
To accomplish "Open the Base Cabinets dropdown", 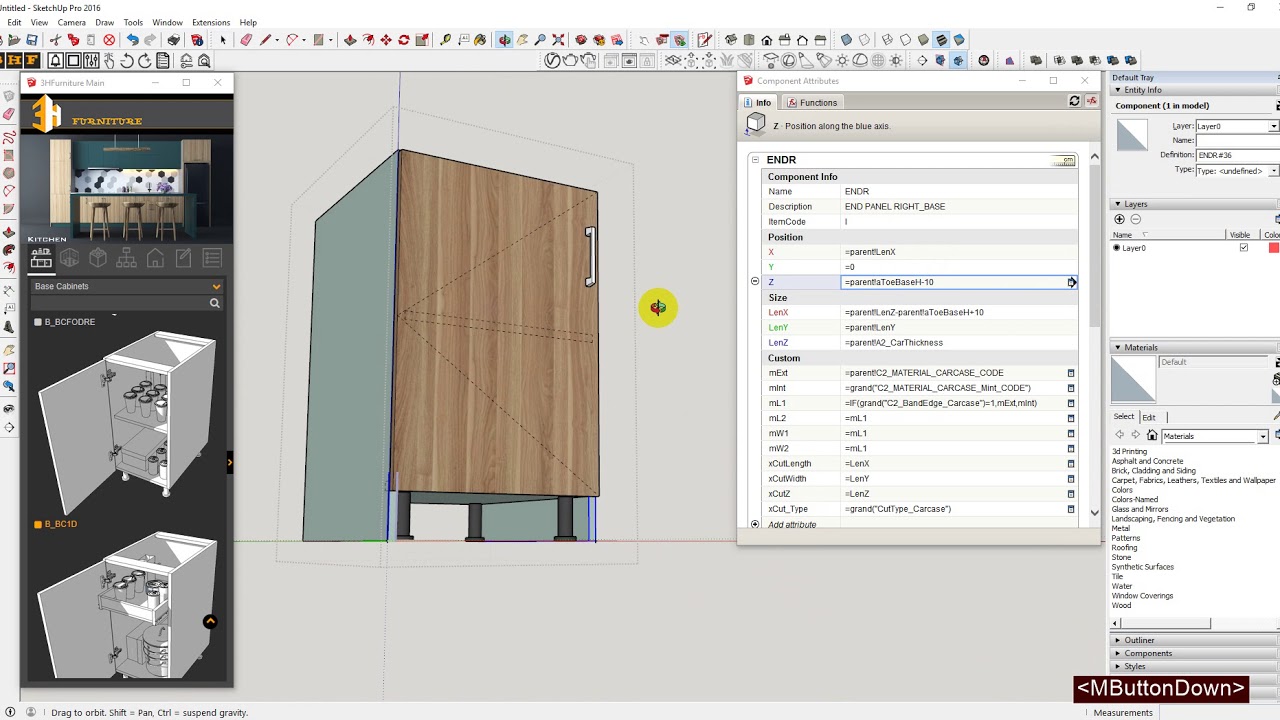I will [127, 287].
